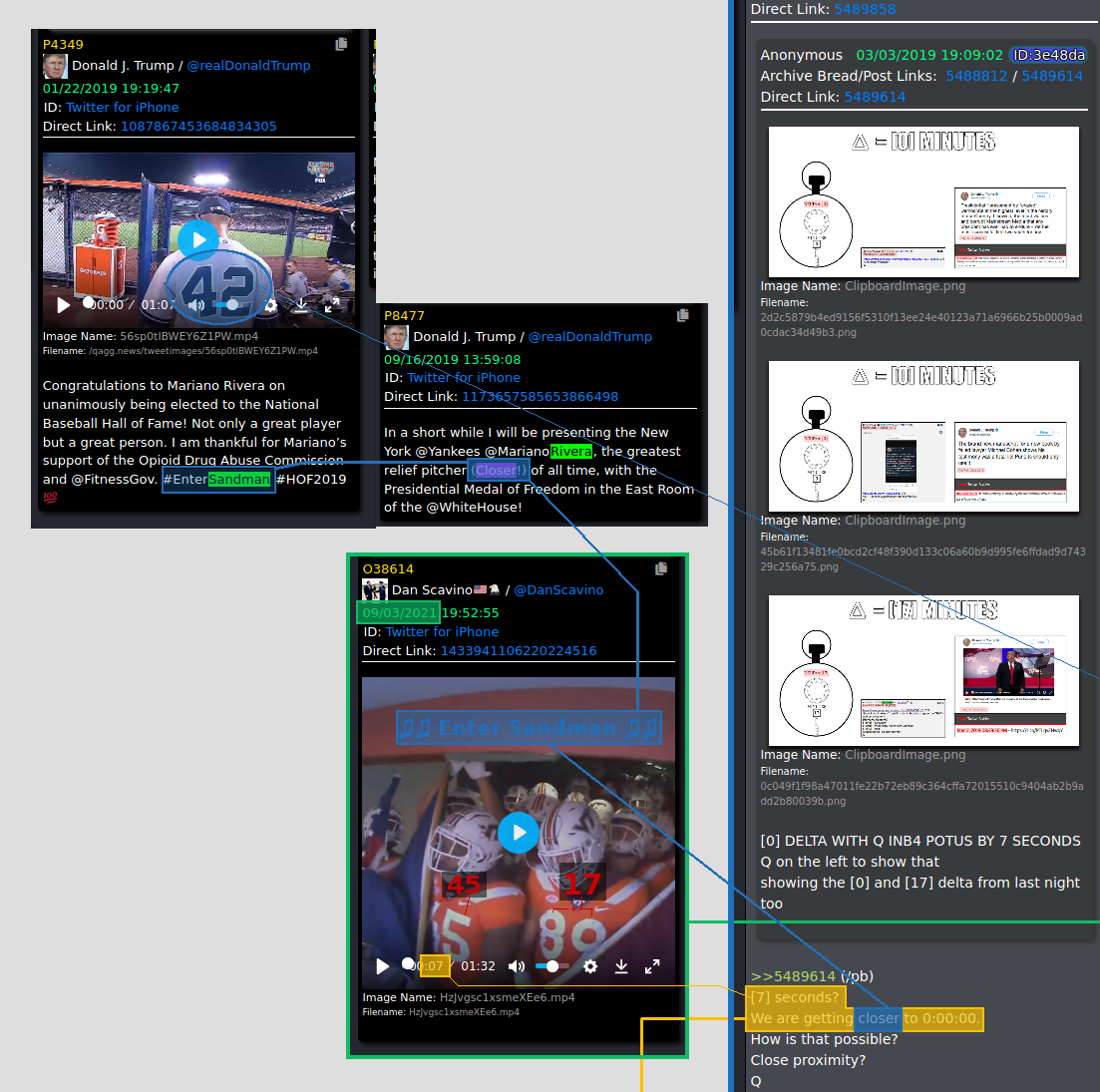Open first ClipboardImage thumbnail ending 0cdac34d49b3.png
This screenshot has width=1100, height=1092.
[923, 202]
